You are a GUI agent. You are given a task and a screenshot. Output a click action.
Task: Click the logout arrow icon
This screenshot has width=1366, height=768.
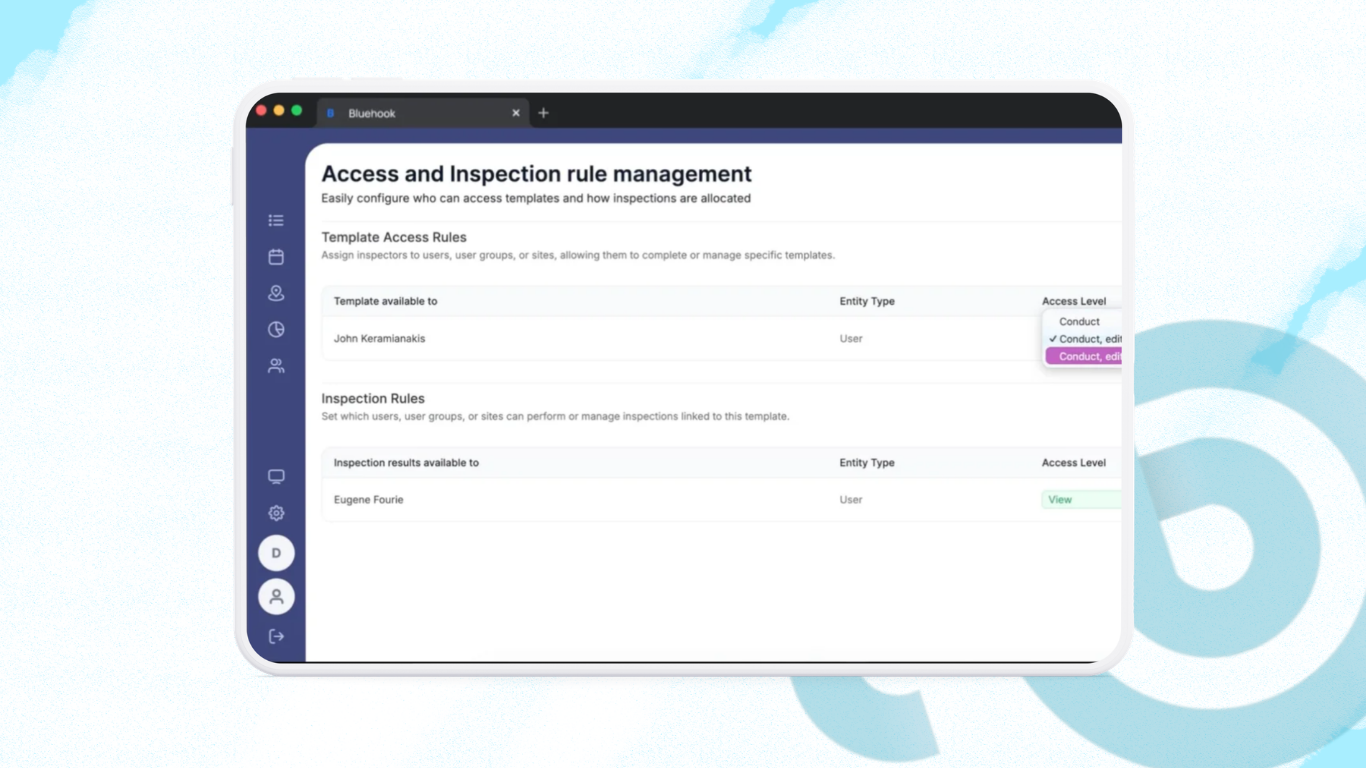(276, 636)
